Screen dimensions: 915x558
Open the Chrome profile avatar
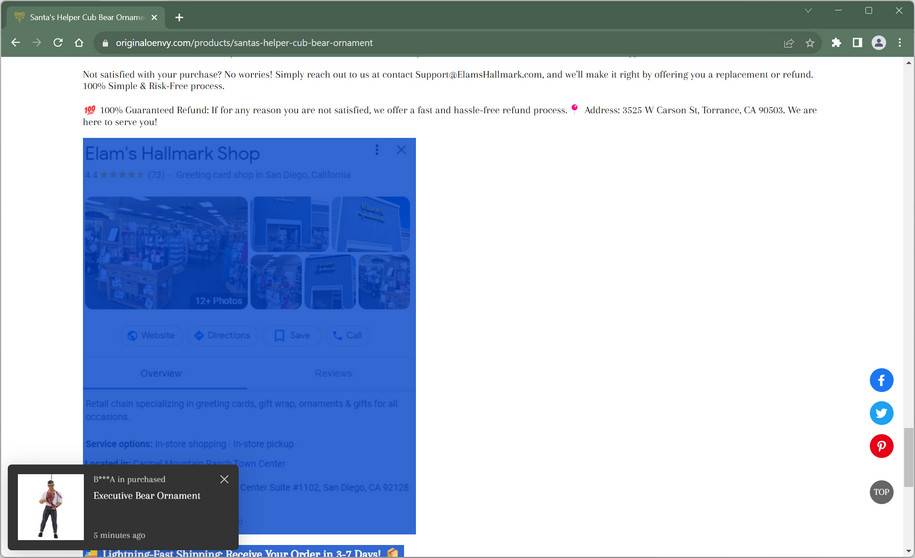pyautogui.click(x=878, y=43)
